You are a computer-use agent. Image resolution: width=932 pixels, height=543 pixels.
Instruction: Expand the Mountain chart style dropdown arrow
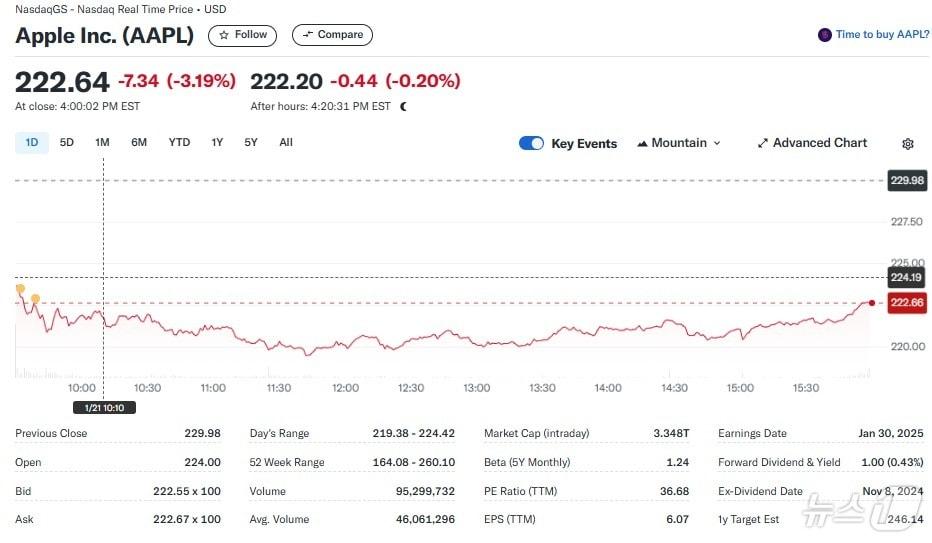(x=717, y=143)
